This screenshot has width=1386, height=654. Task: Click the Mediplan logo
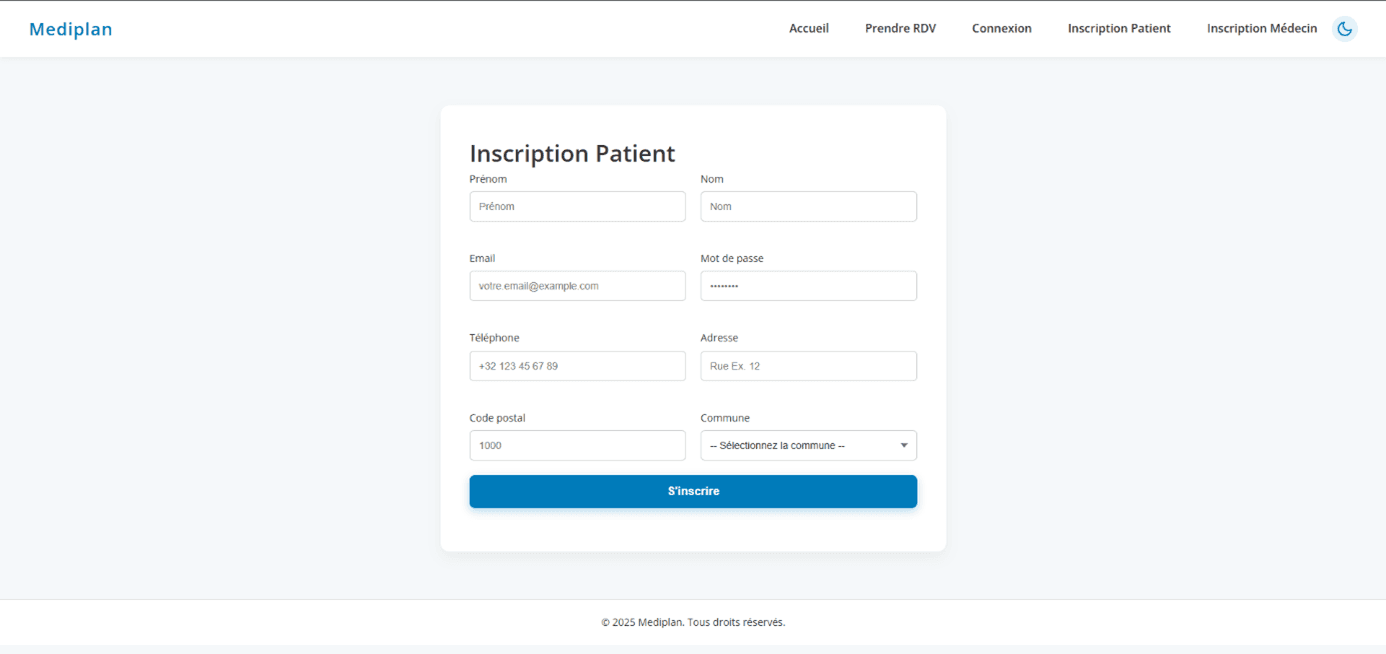[70, 28]
